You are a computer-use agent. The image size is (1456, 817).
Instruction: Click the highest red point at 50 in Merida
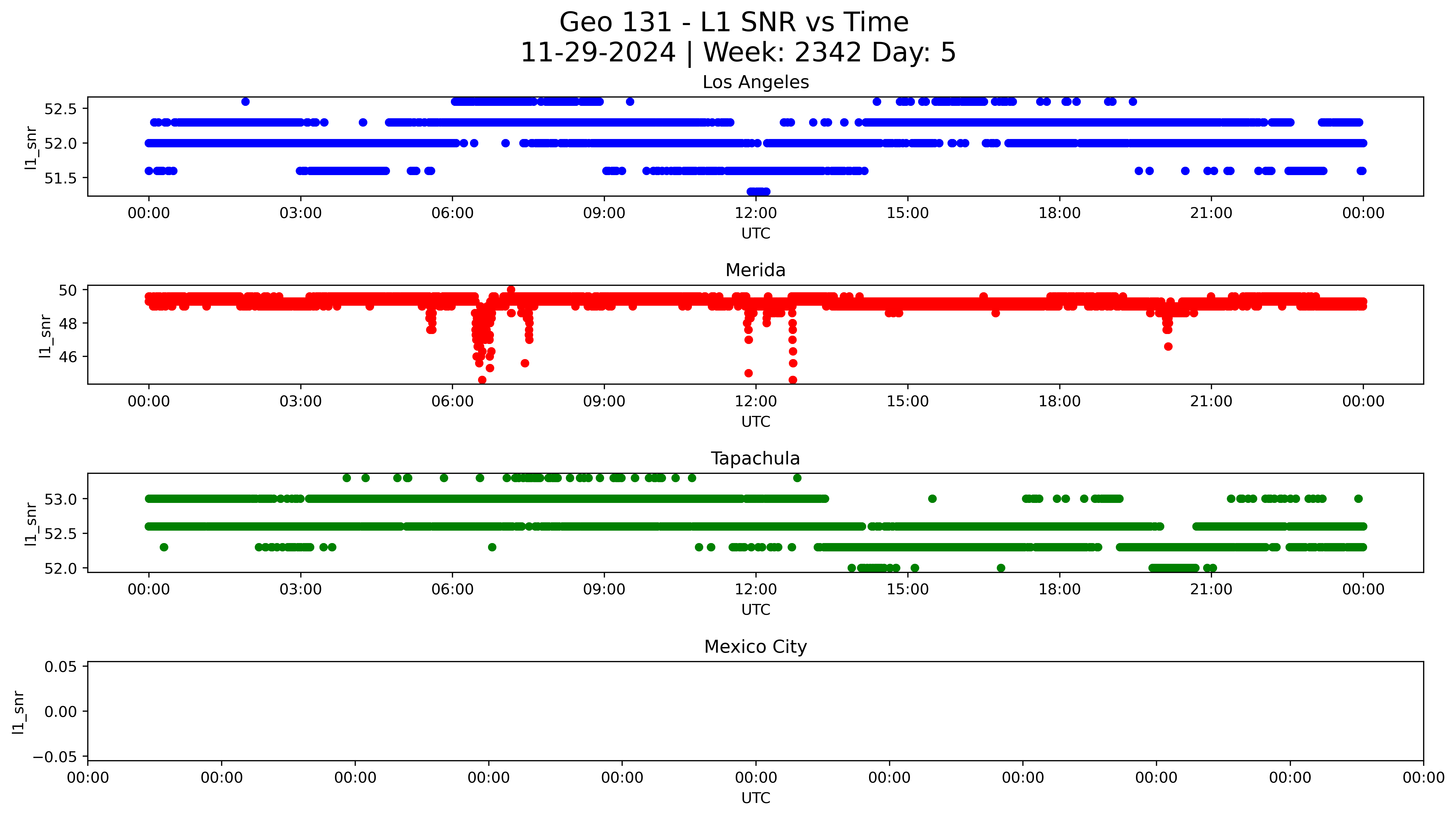pos(511,290)
